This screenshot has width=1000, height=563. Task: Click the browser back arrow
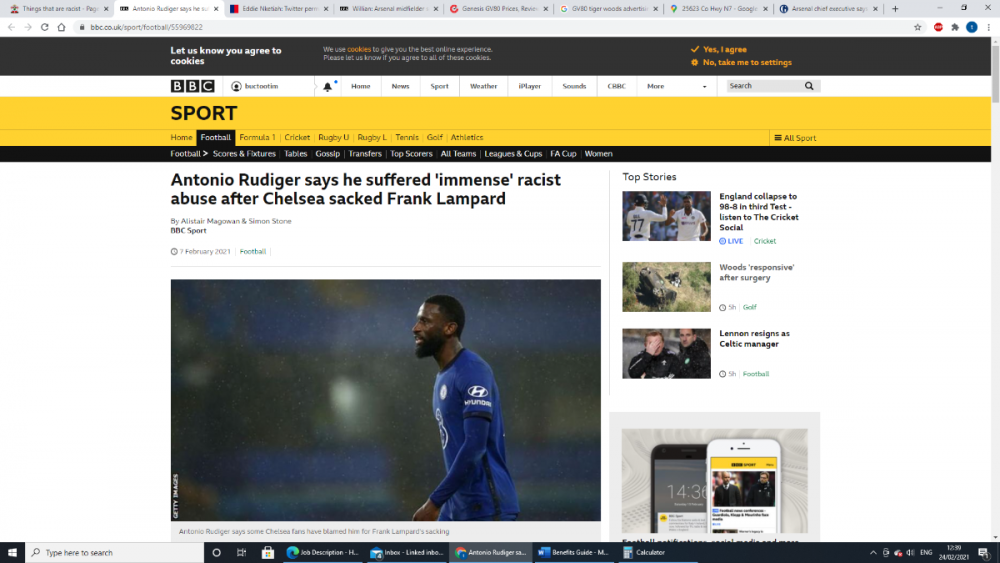[x=11, y=27]
